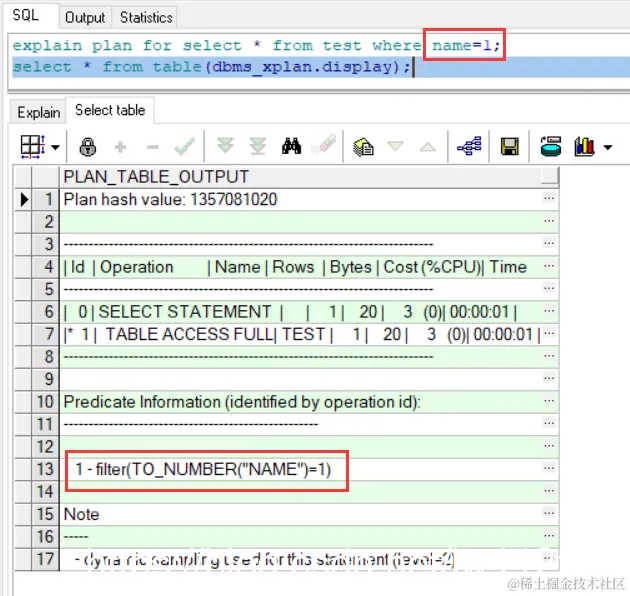Open the Output tab
The height and width of the screenshot is (596, 630).
point(85,18)
